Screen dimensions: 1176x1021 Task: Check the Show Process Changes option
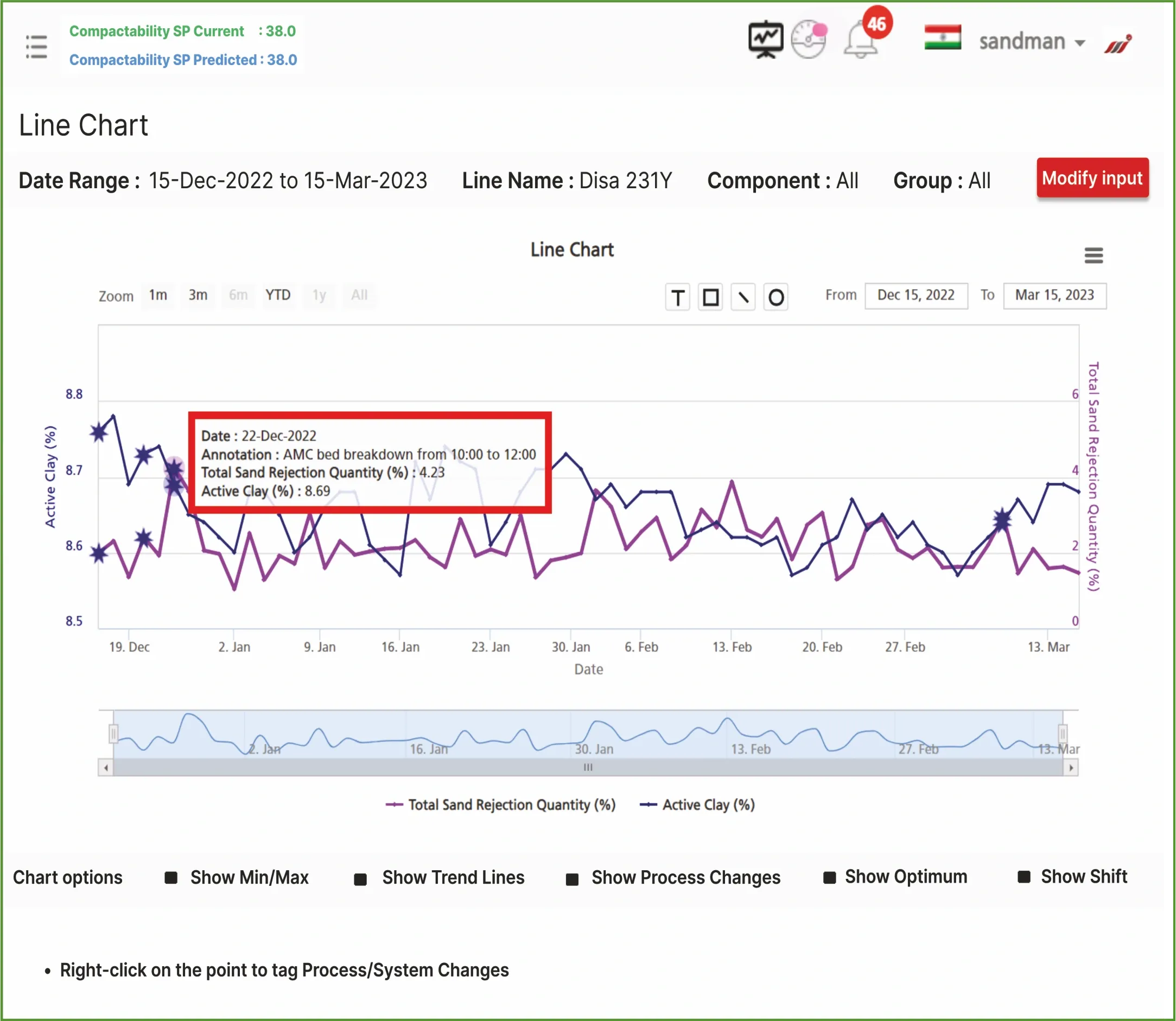pos(572,879)
